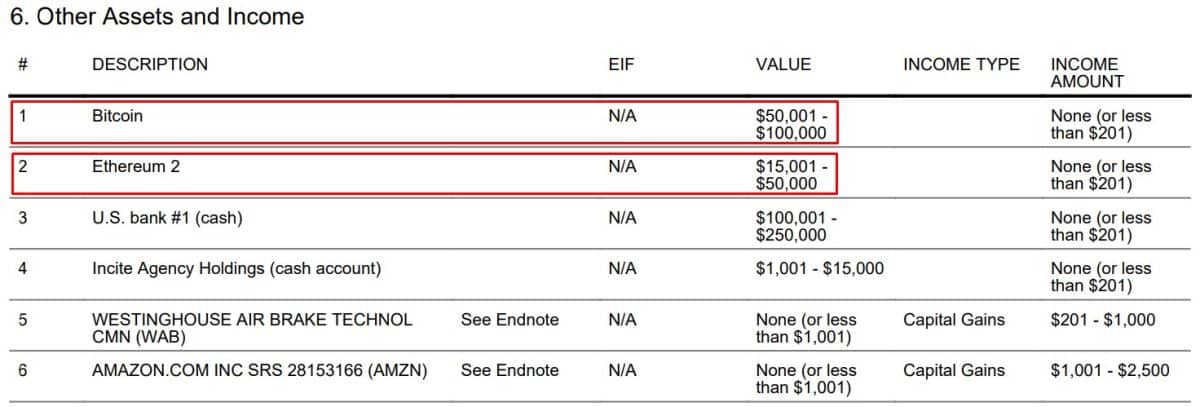Click the $1,001 - $2,500 income amount
This screenshot has width=1200, height=407.
click(1110, 371)
